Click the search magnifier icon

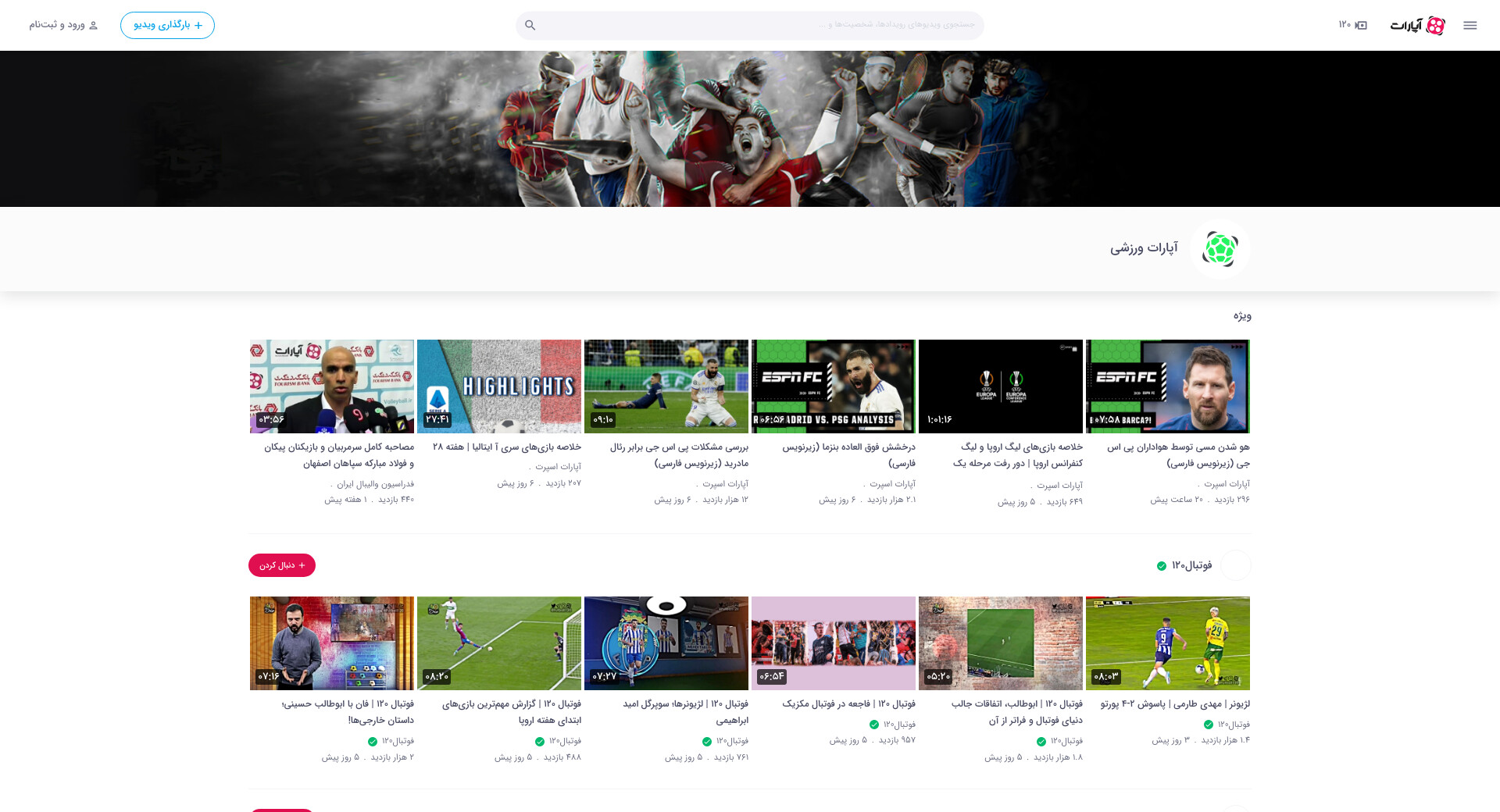[x=530, y=25]
